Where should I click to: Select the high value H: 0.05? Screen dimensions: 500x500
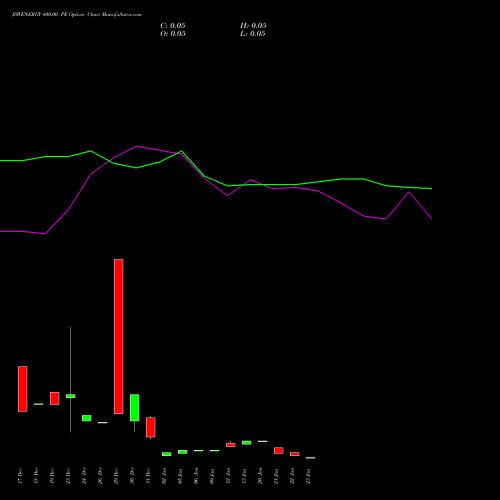pos(253,26)
